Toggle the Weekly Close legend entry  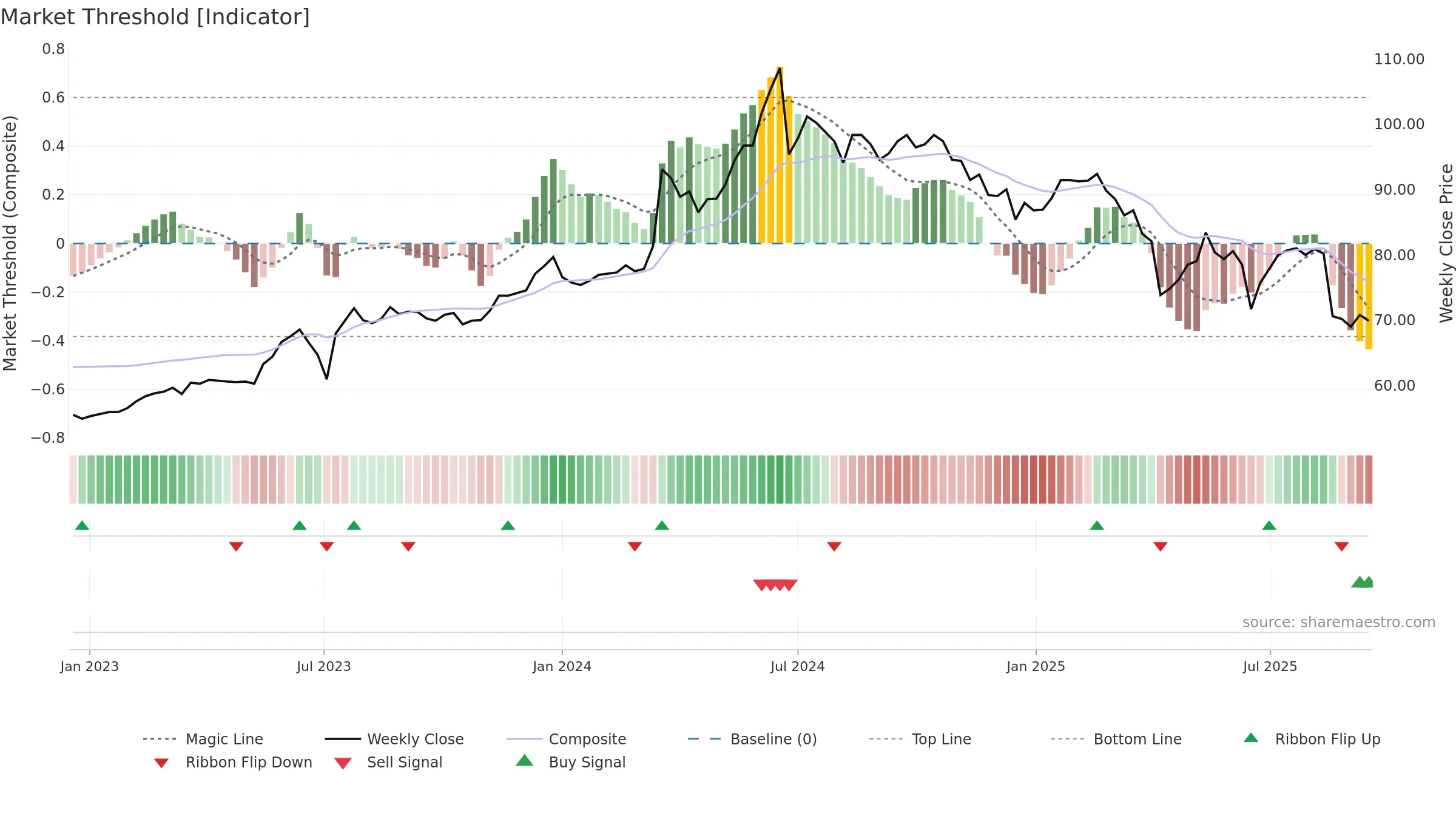[x=394, y=739]
